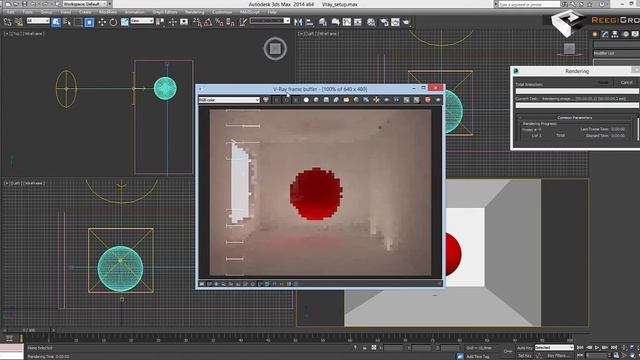This screenshot has width=640, height=360.
Task: Open the Layer Manager
Action: (x=323, y=22)
